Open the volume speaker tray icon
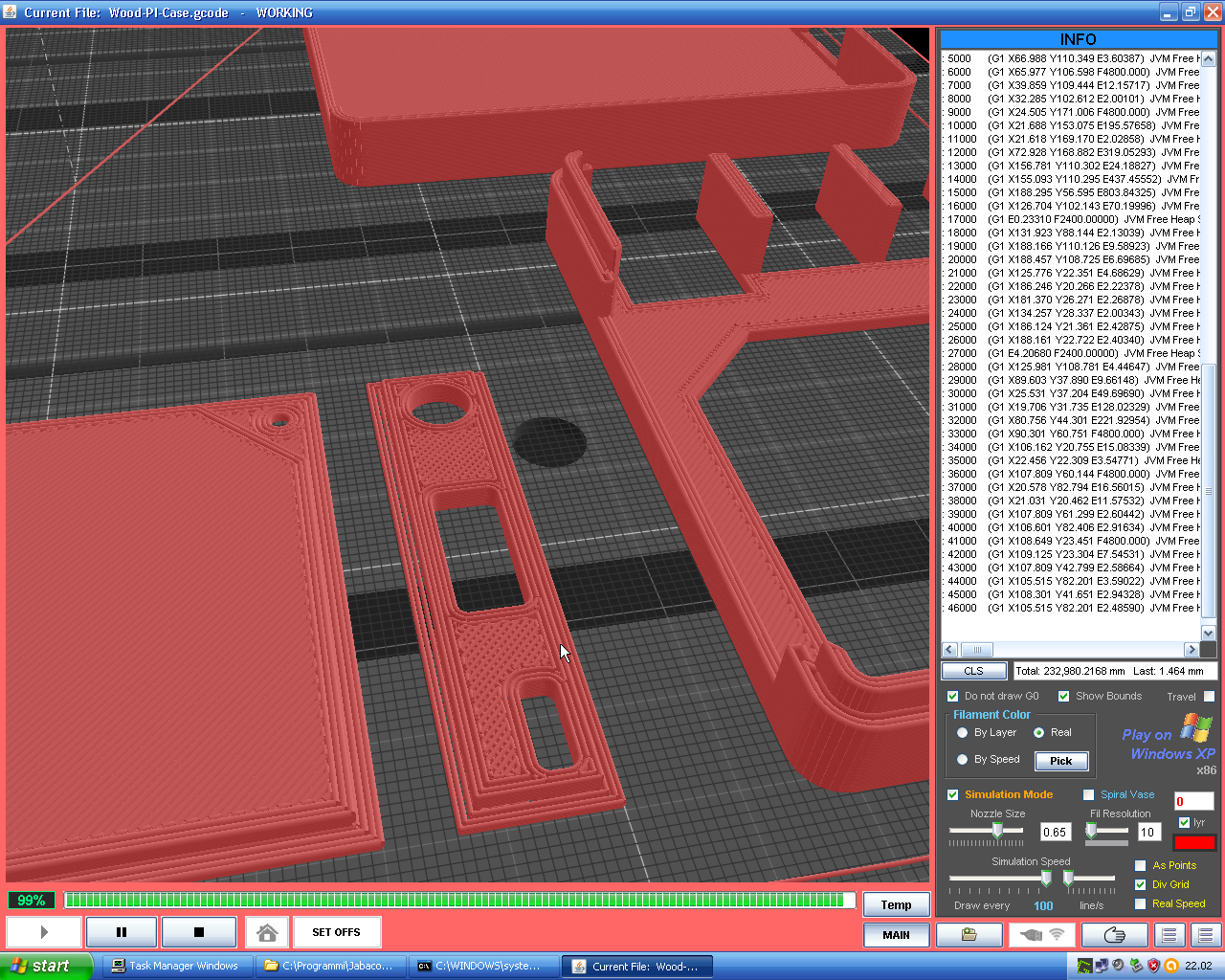 (1119, 966)
